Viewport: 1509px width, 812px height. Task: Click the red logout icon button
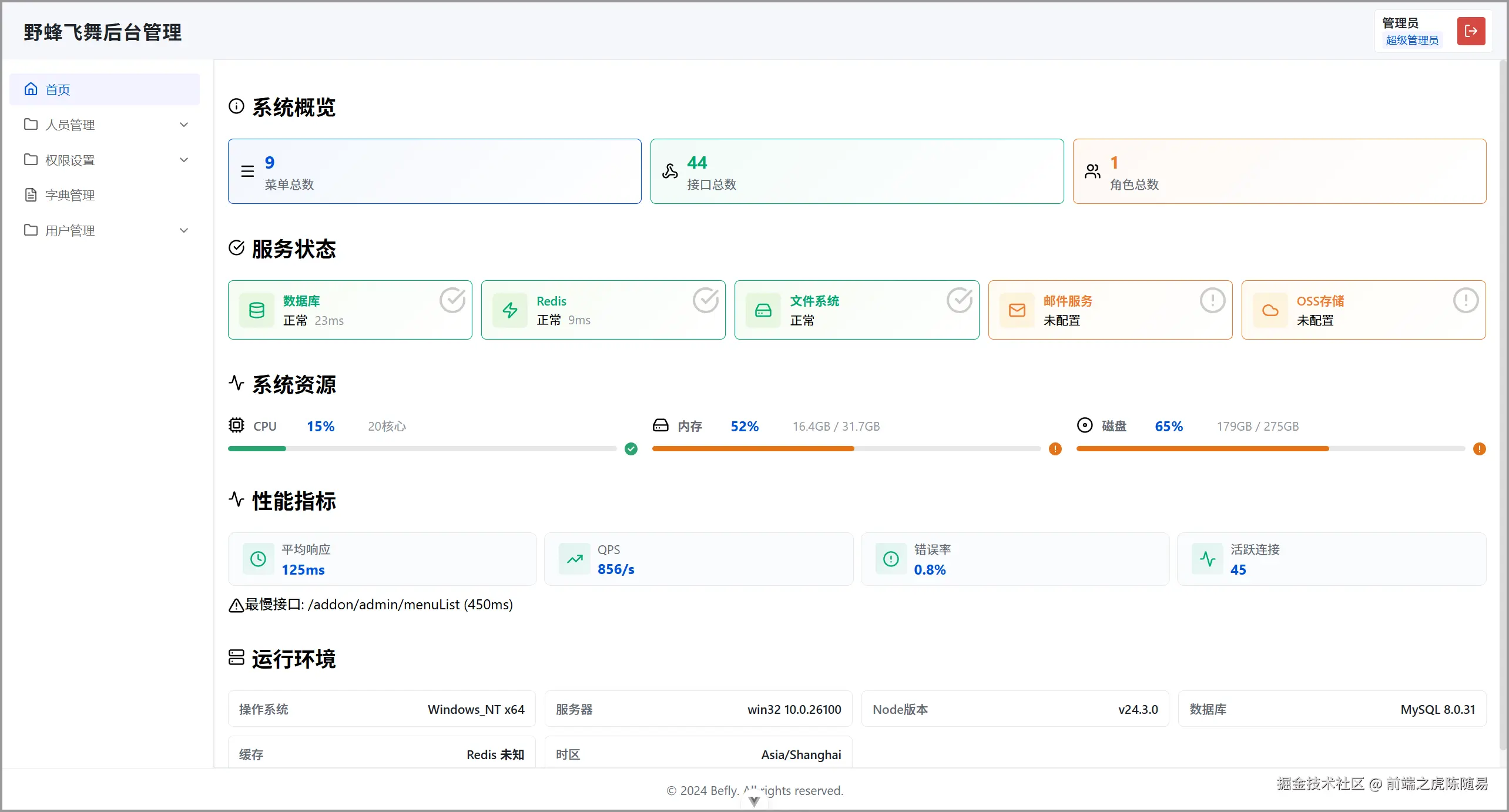point(1470,31)
